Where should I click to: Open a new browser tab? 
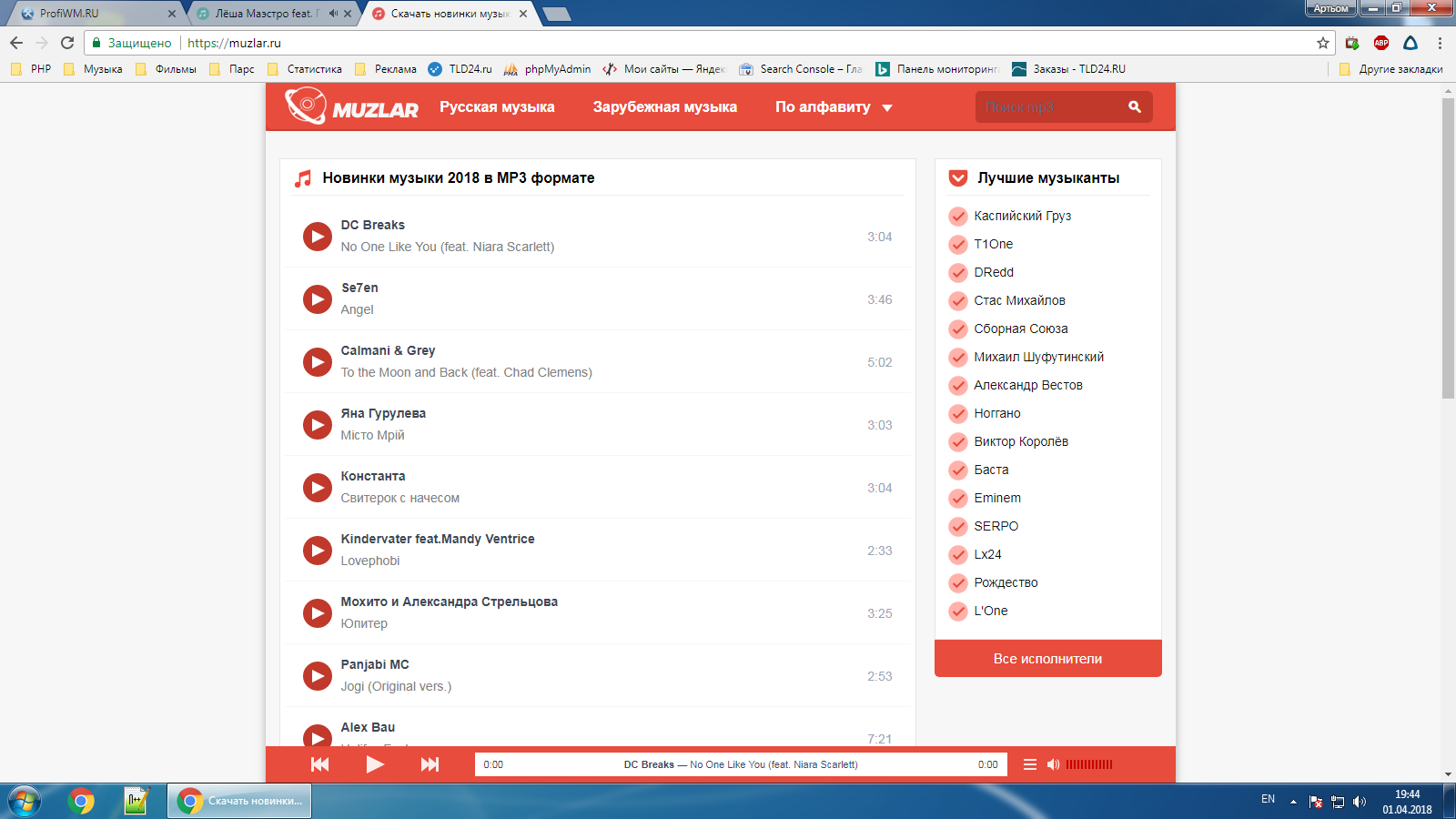pos(556,14)
